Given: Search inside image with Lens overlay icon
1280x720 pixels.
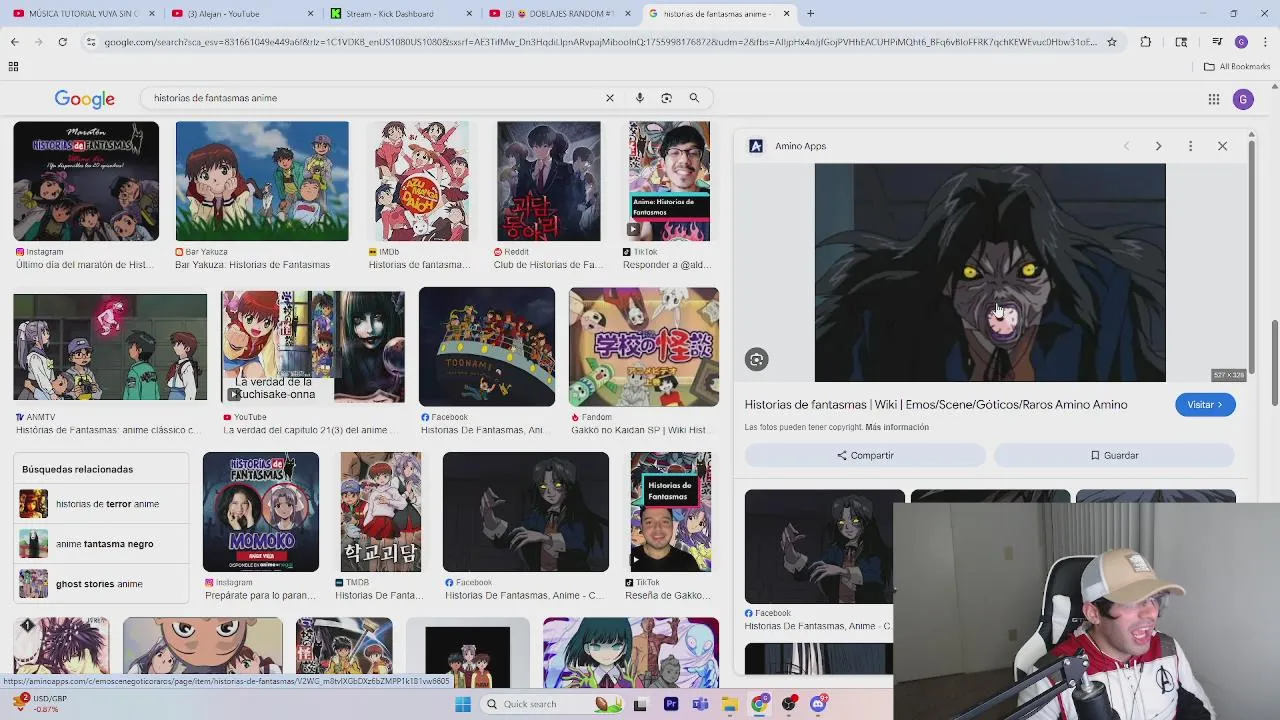Looking at the screenshot, I should pos(757,360).
